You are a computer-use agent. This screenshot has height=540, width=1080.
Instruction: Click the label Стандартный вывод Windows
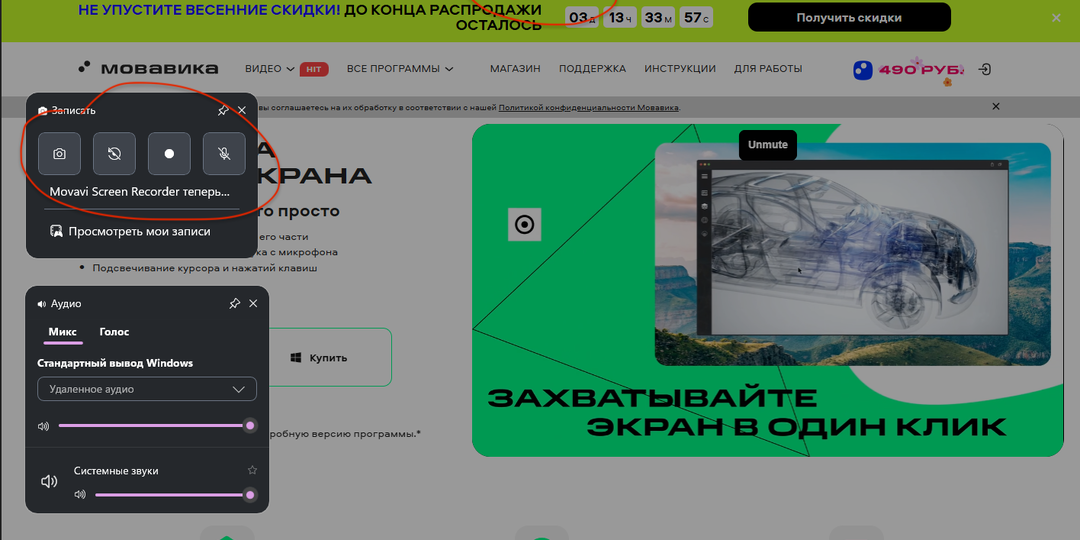click(115, 363)
